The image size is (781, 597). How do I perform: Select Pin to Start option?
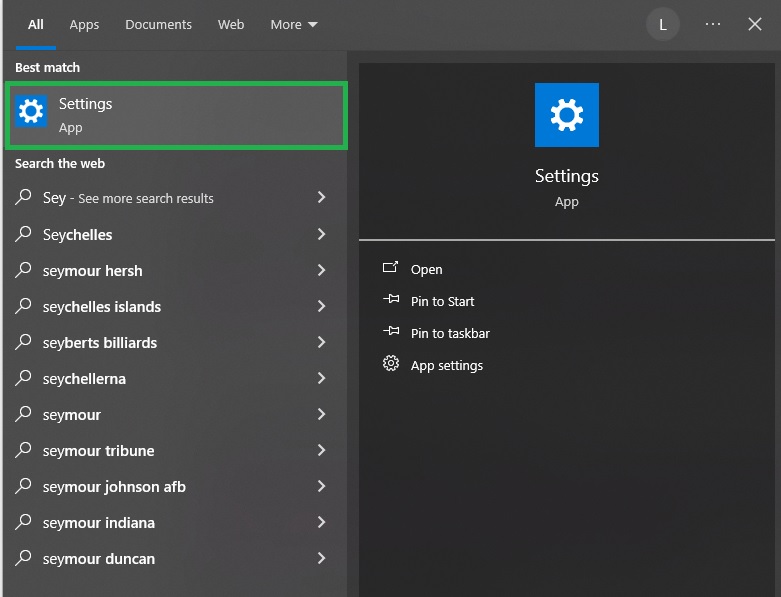442,301
